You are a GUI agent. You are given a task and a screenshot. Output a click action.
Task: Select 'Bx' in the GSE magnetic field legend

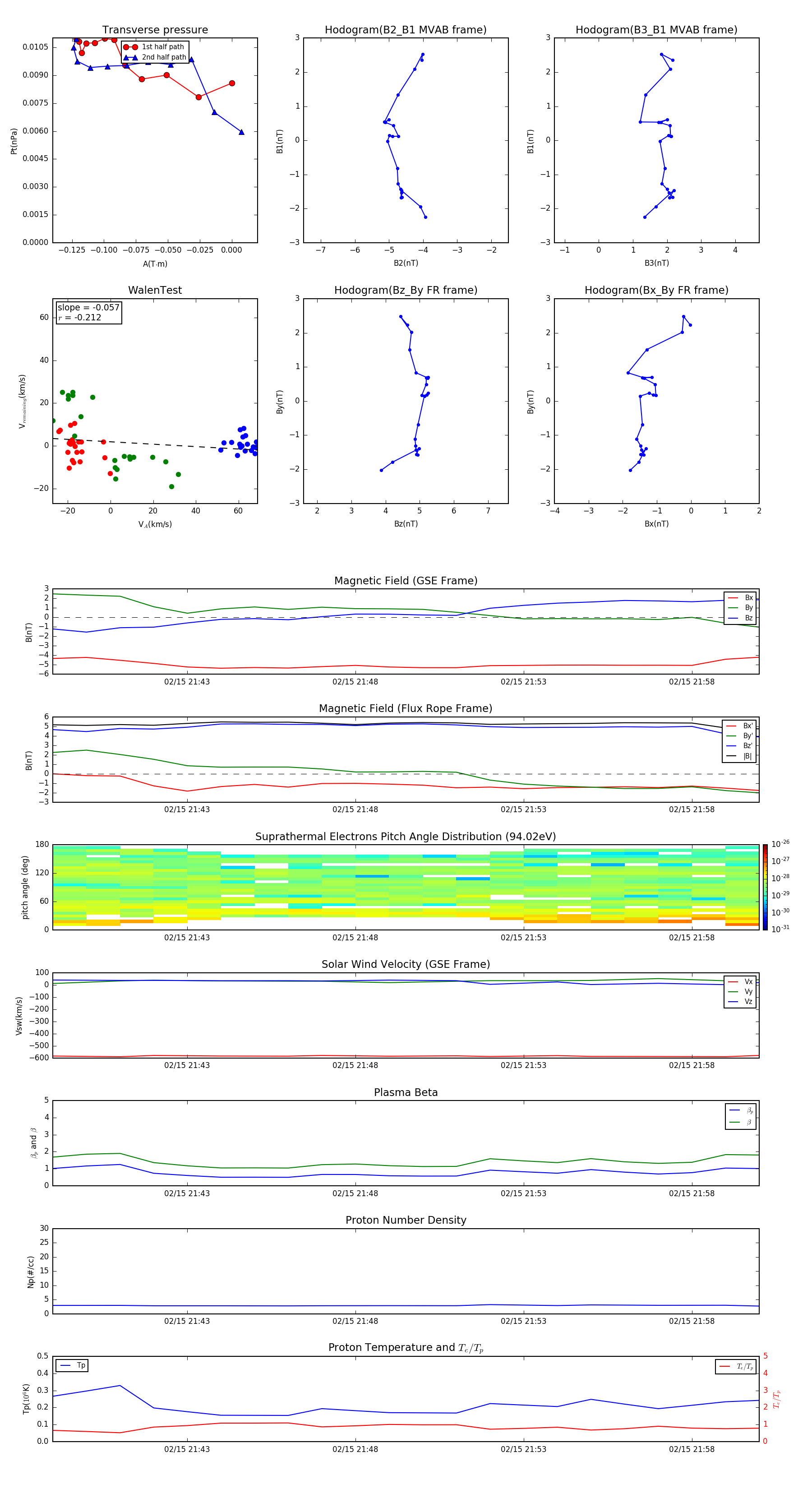click(741, 598)
